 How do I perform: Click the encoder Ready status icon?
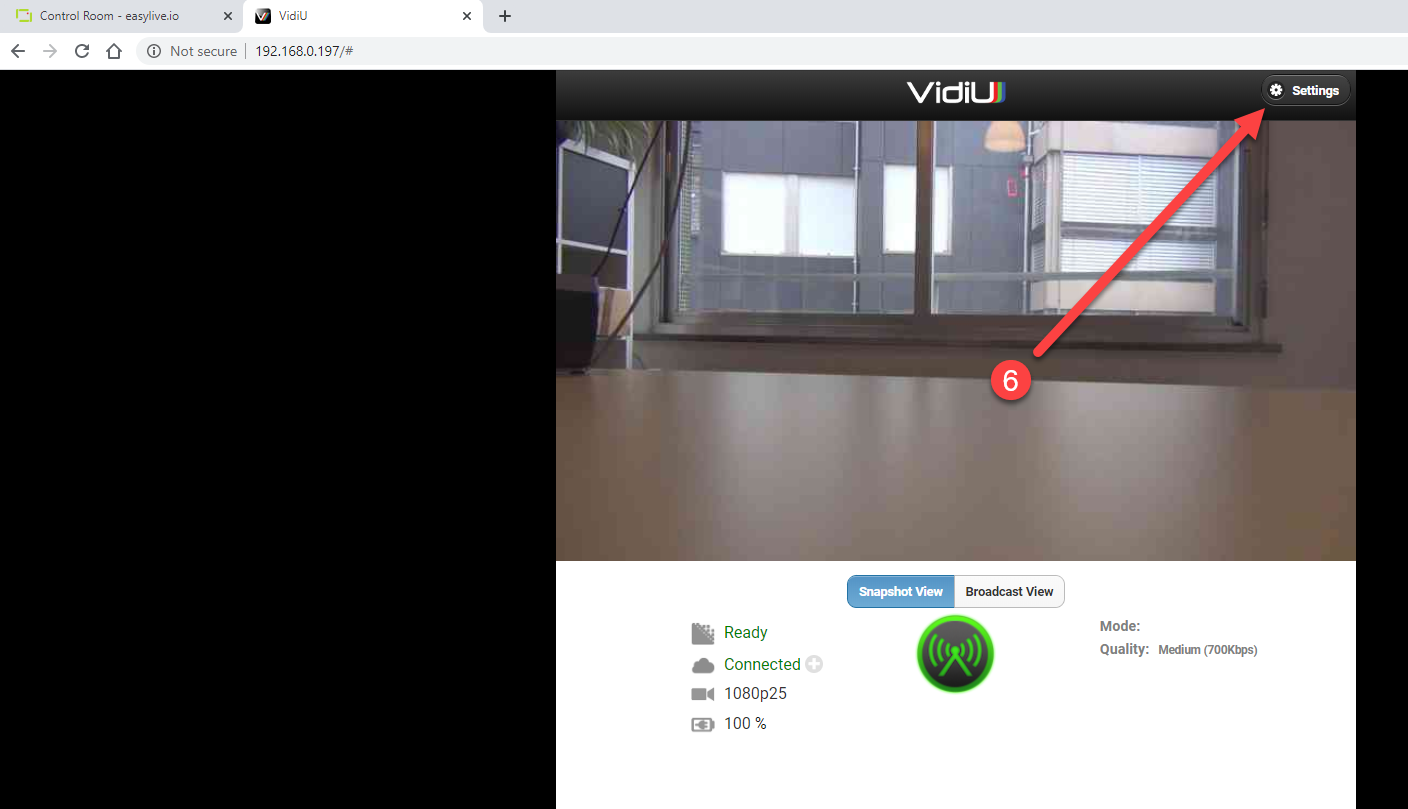pos(703,633)
